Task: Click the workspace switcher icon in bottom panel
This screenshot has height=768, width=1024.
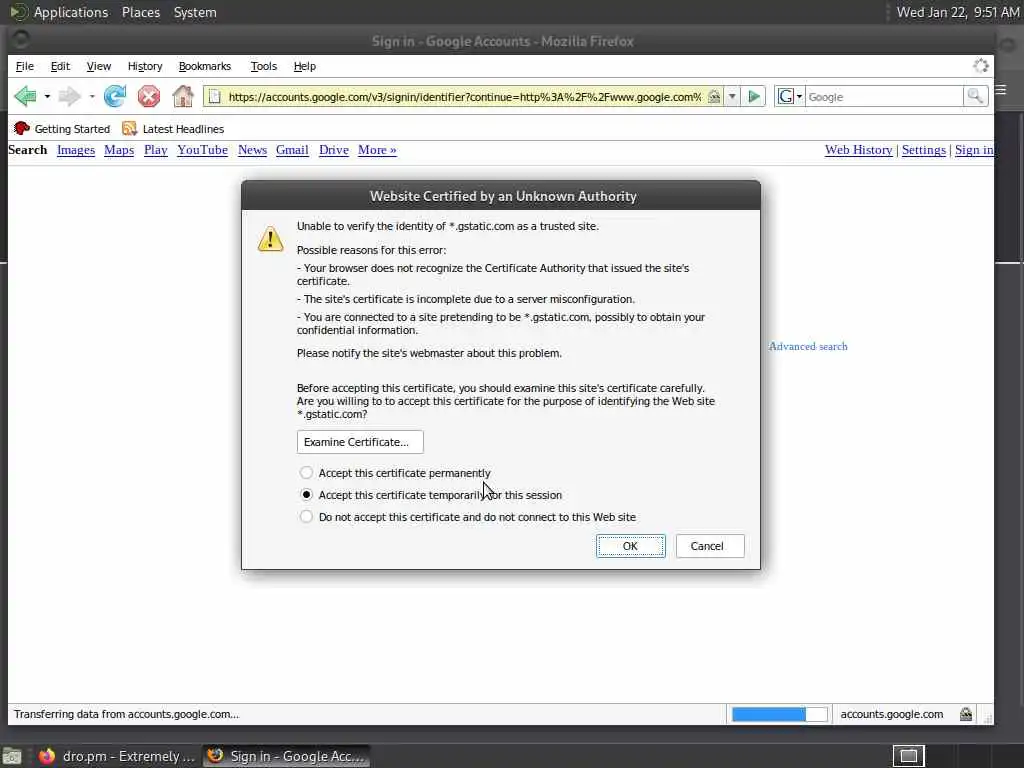Action: coord(908,756)
